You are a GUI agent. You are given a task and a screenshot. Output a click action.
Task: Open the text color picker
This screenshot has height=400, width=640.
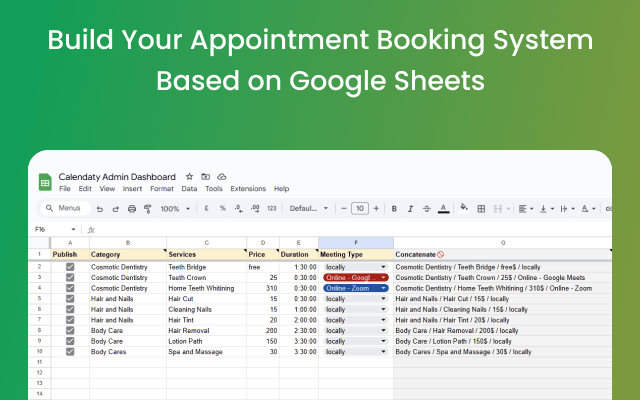click(x=443, y=209)
